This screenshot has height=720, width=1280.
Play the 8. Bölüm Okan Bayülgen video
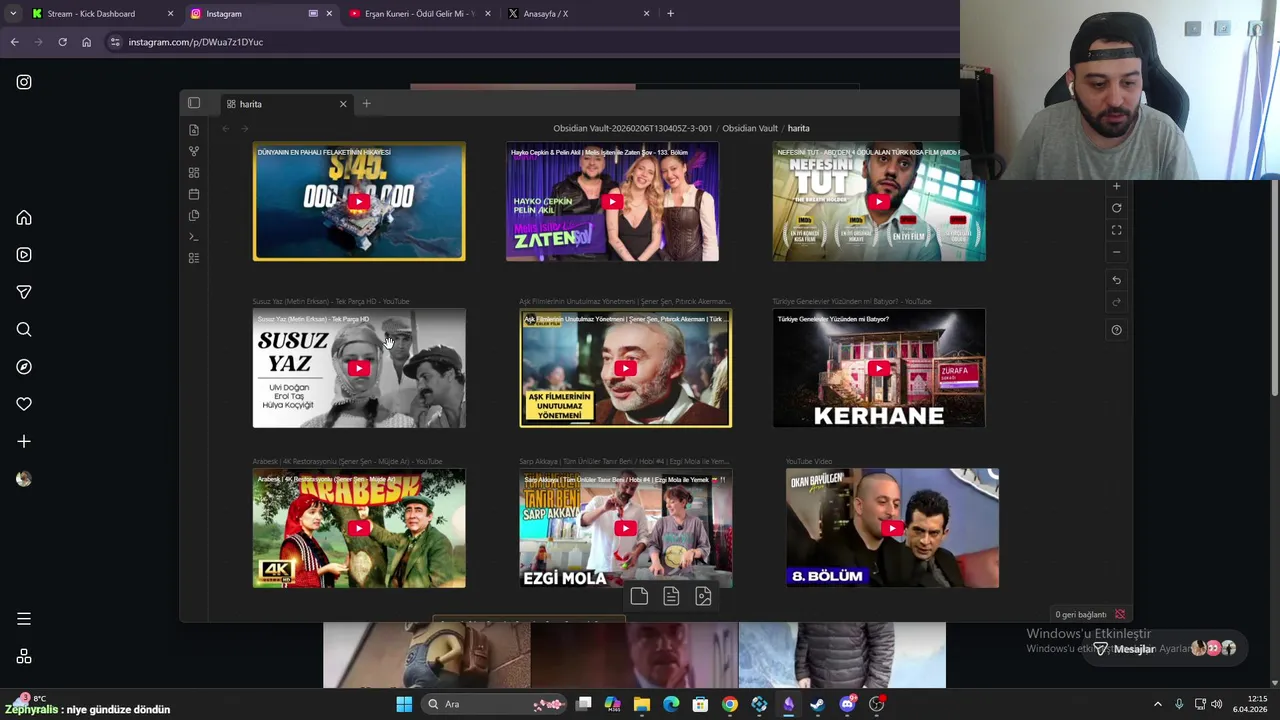click(x=892, y=528)
